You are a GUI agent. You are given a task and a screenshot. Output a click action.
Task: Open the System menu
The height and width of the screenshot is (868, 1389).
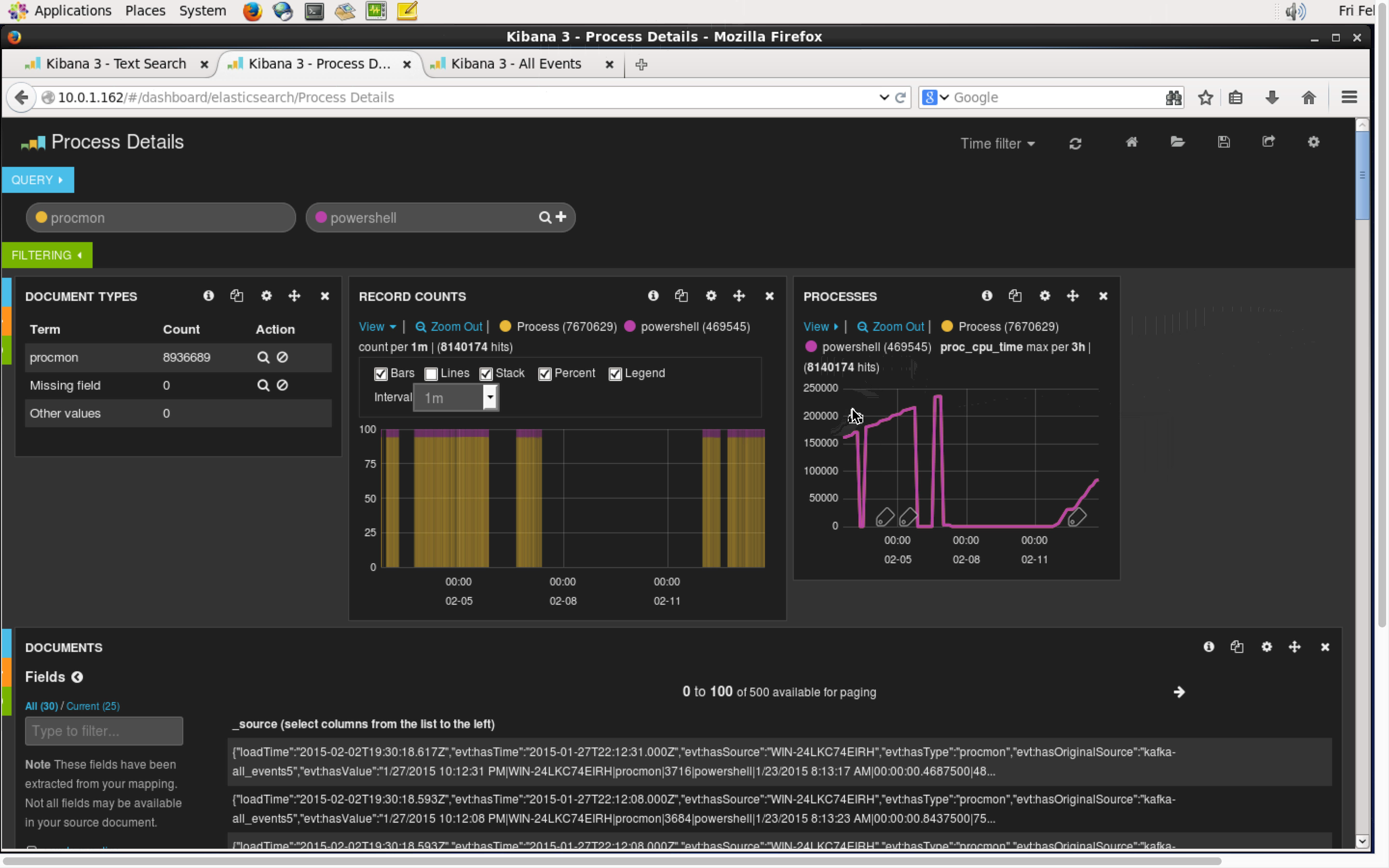tap(203, 10)
